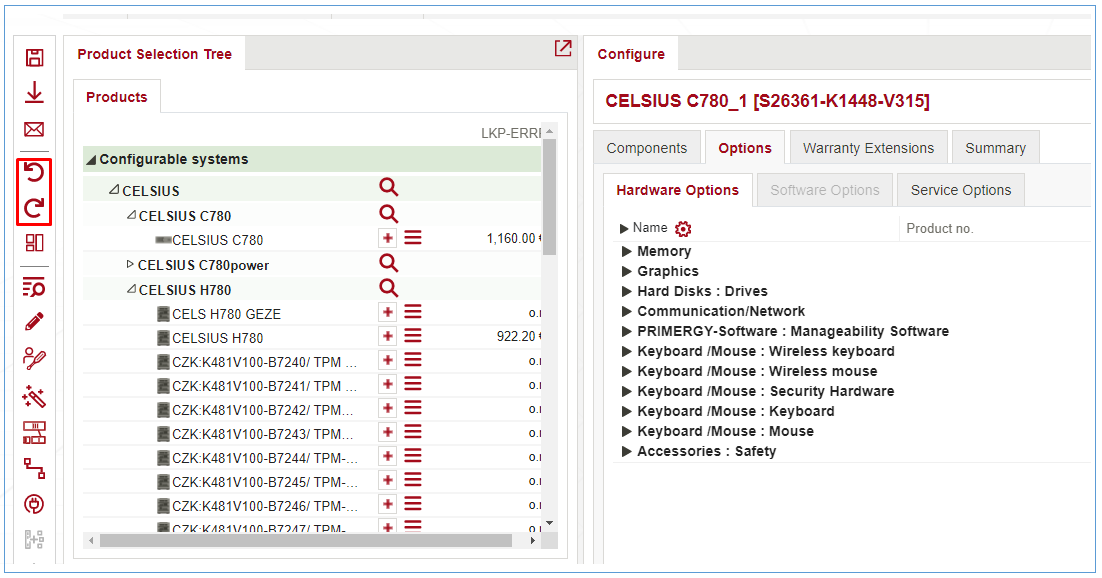Open the menu for CZK:K481V100-B7241
This screenshot has height=578, width=1102.
point(413,385)
